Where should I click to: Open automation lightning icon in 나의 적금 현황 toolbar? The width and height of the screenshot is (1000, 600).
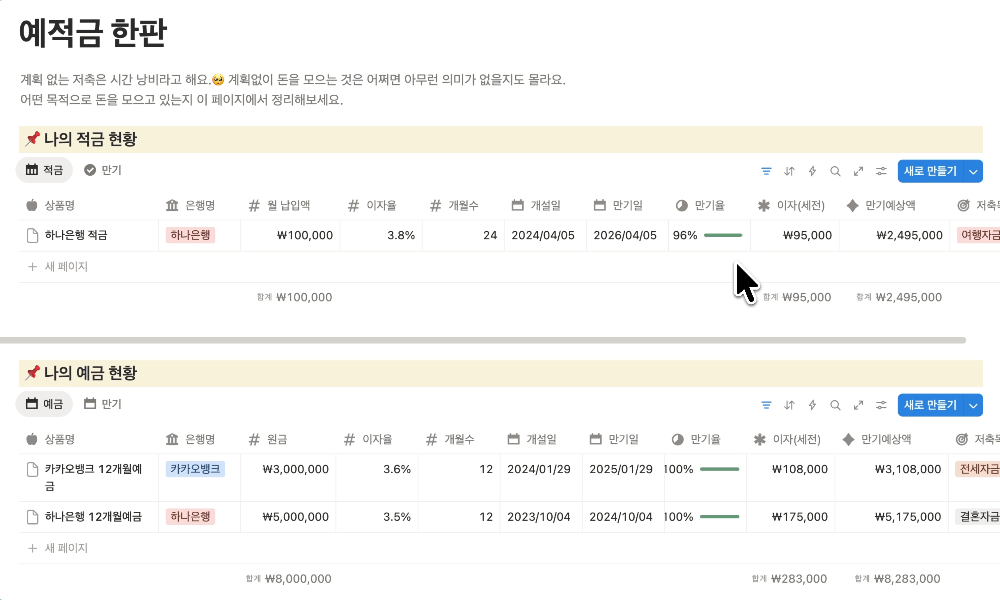click(x=812, y=171)
